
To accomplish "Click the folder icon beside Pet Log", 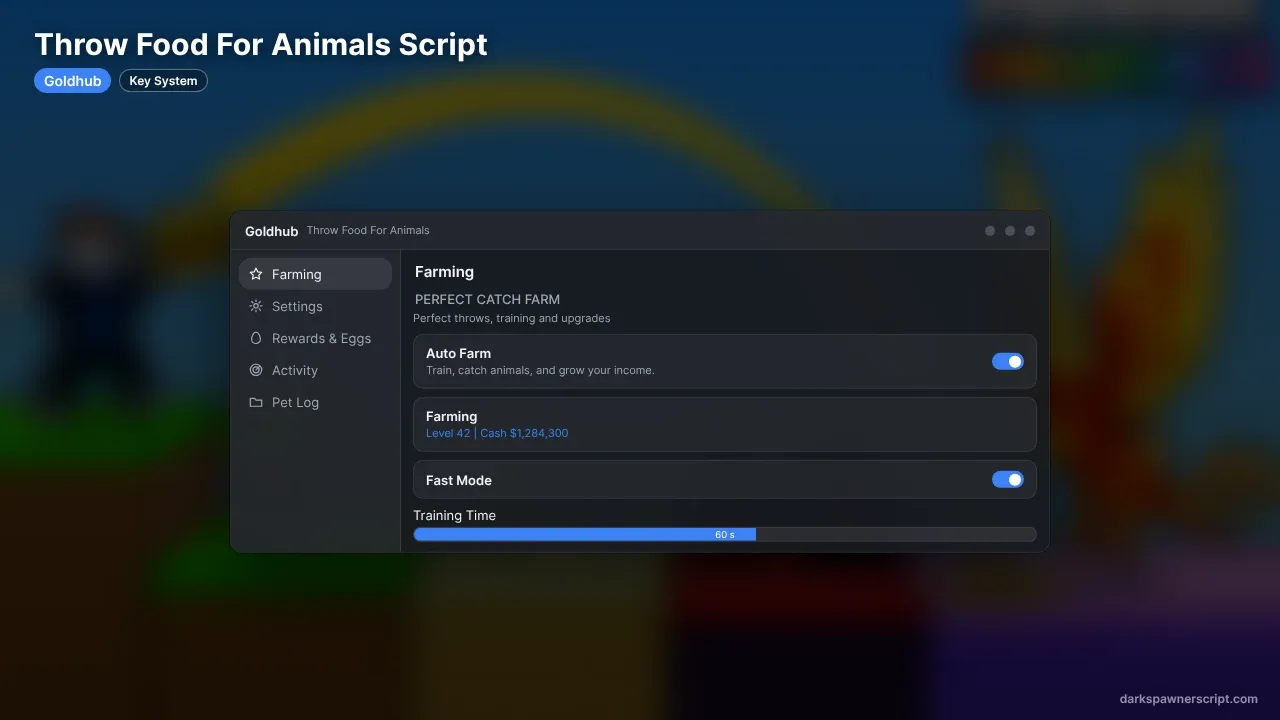I will tap(256, 402).
